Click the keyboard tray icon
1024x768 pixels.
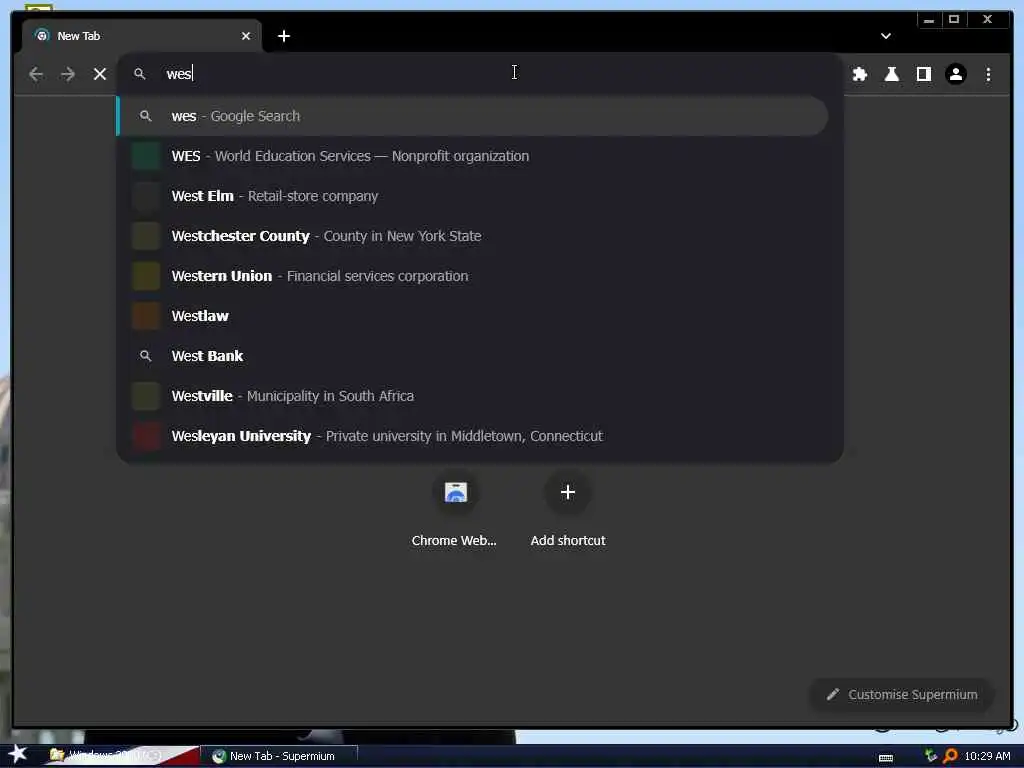tap(886, 758)
